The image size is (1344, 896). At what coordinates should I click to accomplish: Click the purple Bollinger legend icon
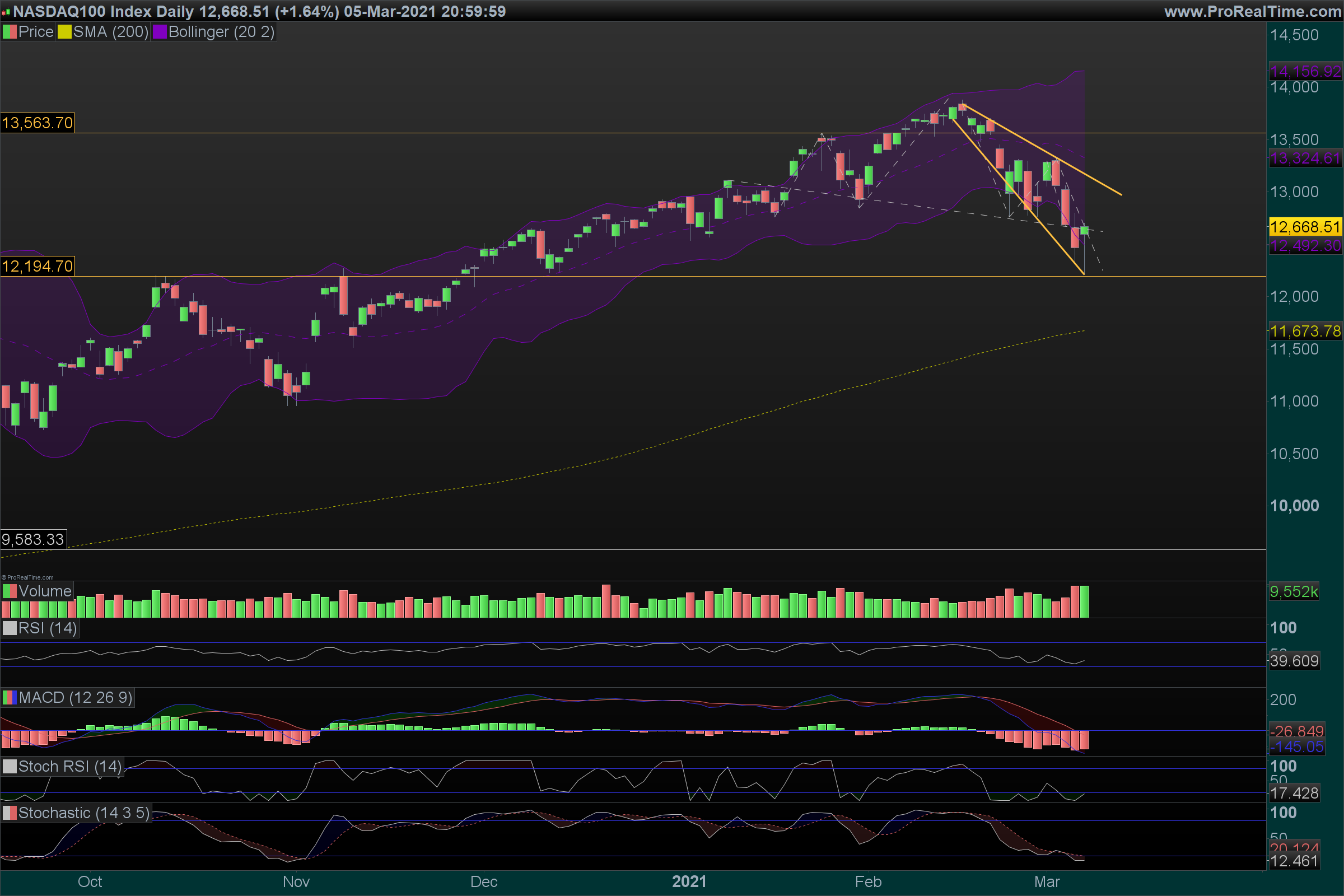tap(160, 32)
